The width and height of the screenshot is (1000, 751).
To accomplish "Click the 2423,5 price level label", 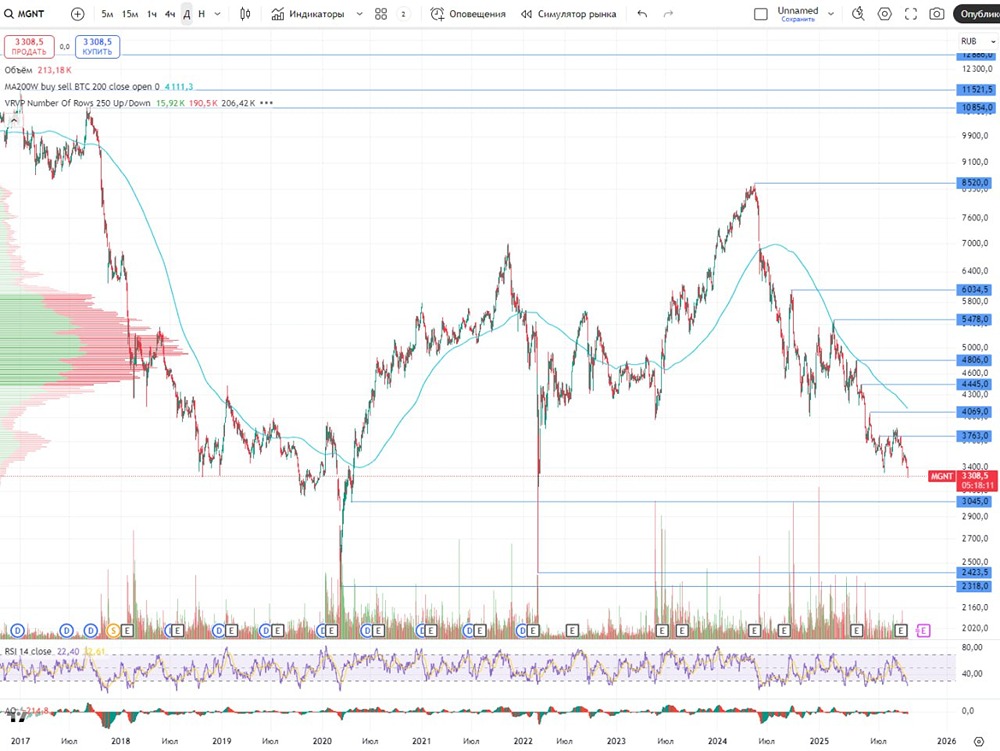I will pyautogui.click(x=975, y=572).
